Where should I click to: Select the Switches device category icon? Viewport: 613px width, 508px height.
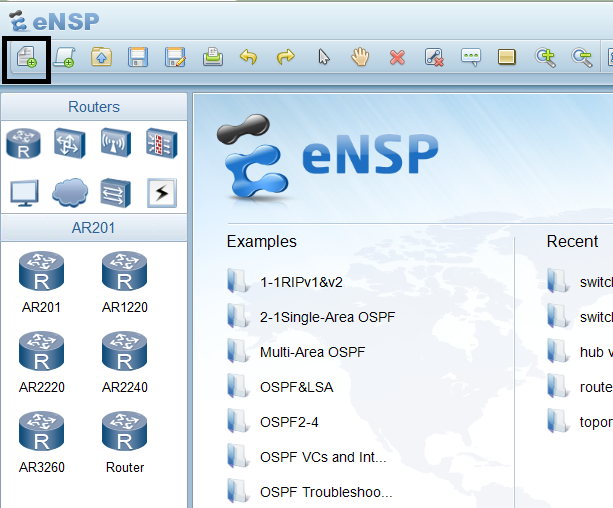pos(70,144)
